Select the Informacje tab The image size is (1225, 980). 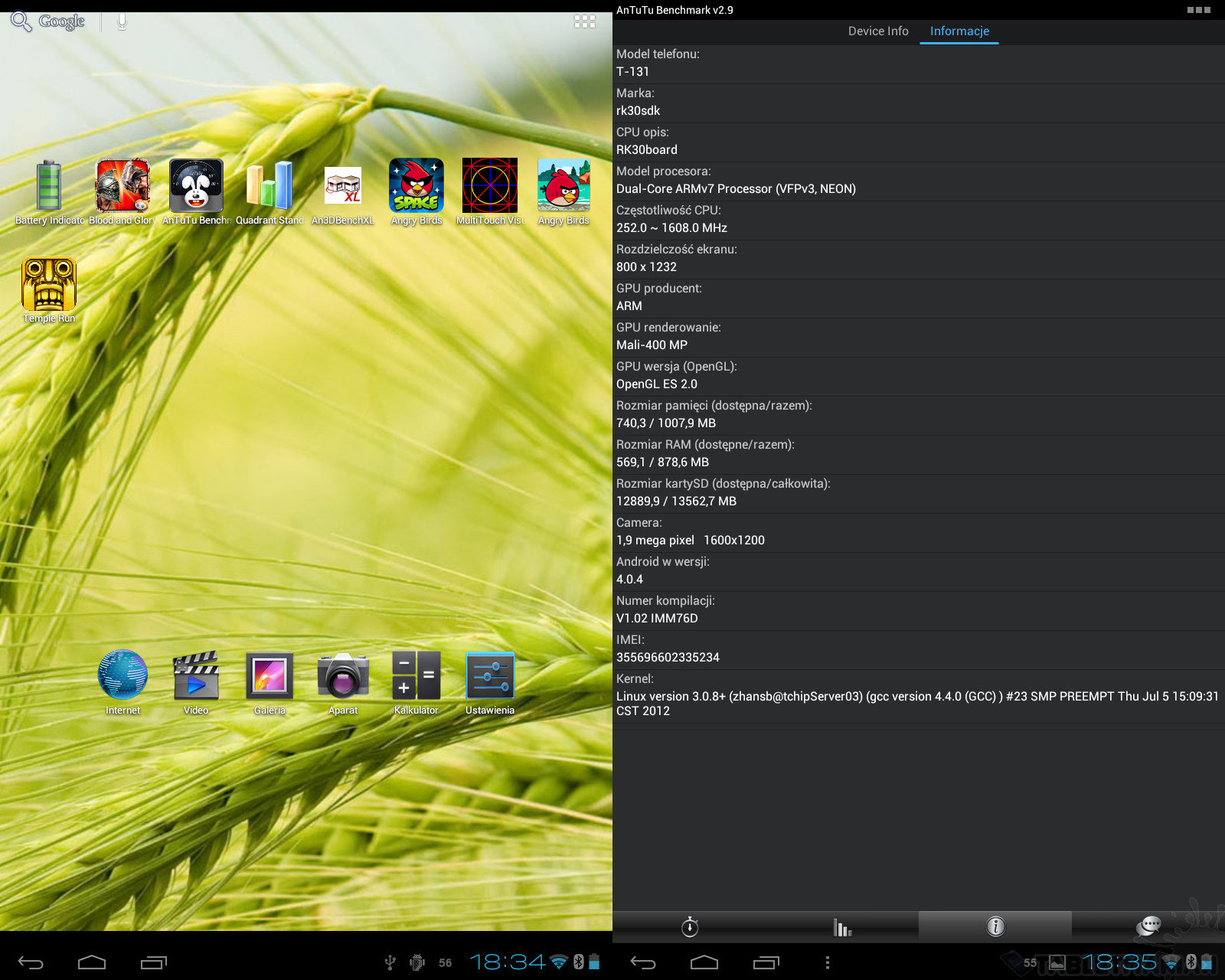959,31
